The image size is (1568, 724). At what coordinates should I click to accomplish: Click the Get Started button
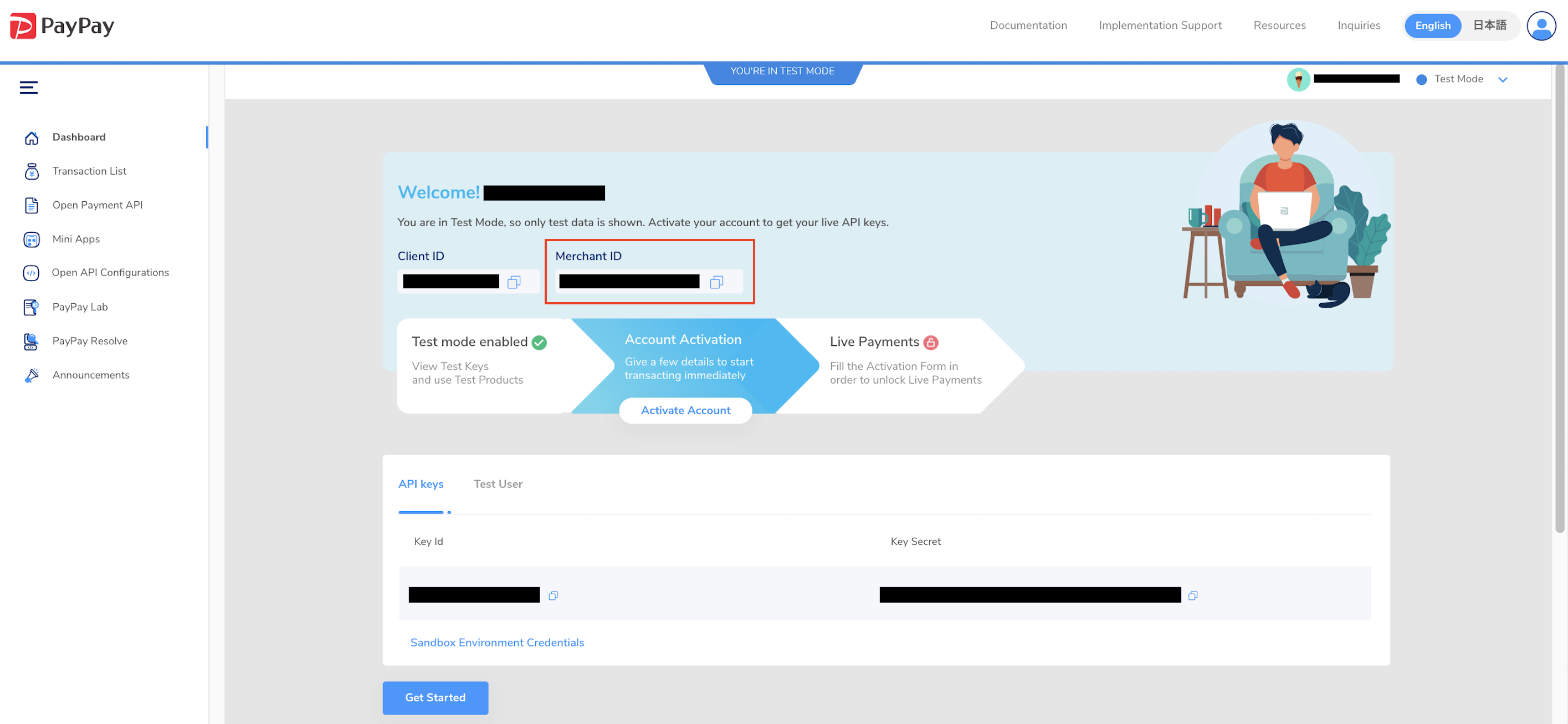click(x=435, y=698)
